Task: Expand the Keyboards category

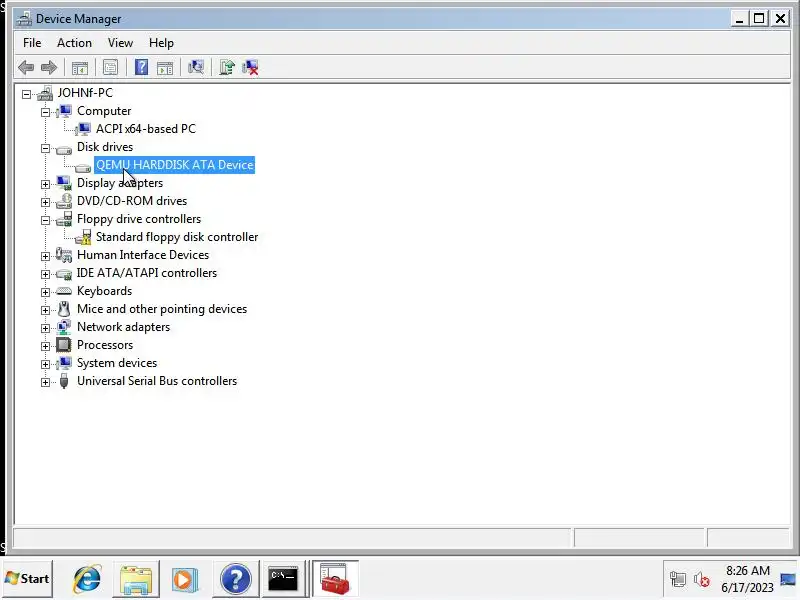Action: tap(45, 292)
